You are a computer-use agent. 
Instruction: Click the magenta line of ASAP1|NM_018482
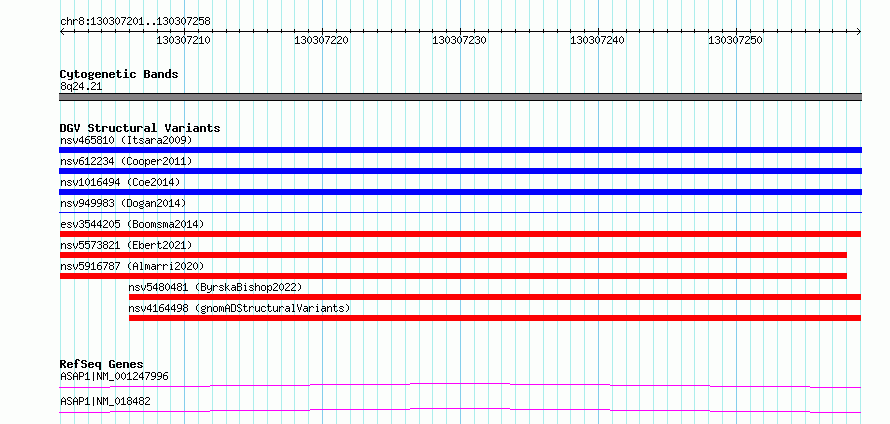click(460, 410)
